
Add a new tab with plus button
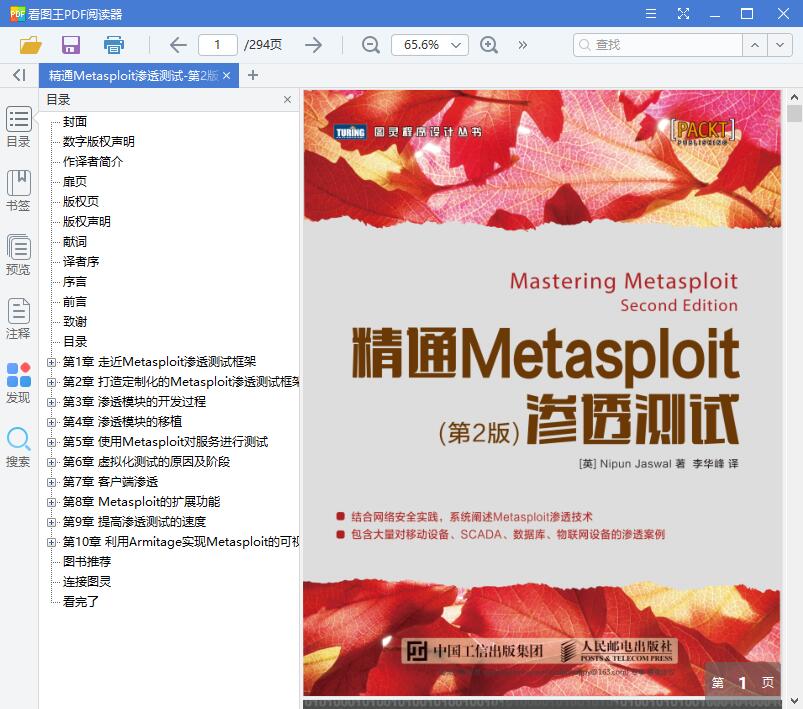[x=252, y=75]
